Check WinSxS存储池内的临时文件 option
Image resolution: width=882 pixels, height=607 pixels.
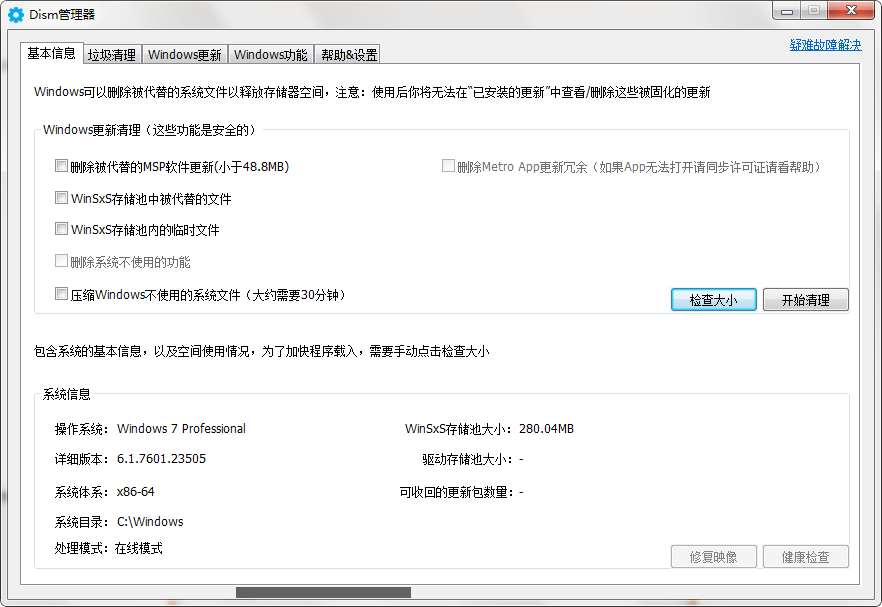pyautogui.click(x=61, y=229)
